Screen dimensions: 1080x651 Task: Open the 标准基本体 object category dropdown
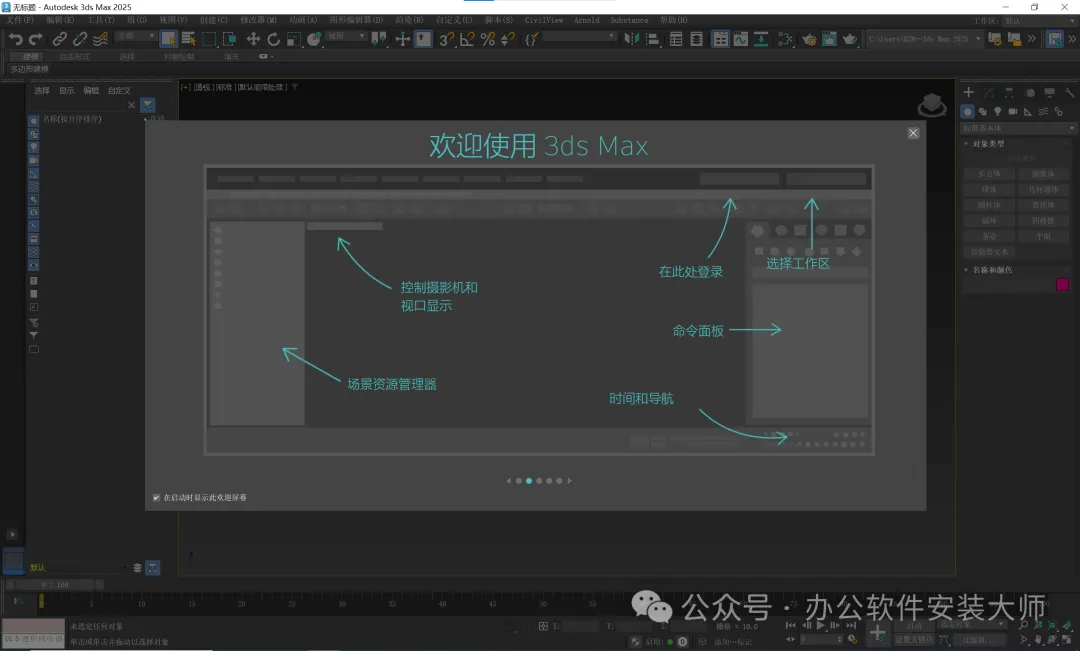(x=1018, y=128)
